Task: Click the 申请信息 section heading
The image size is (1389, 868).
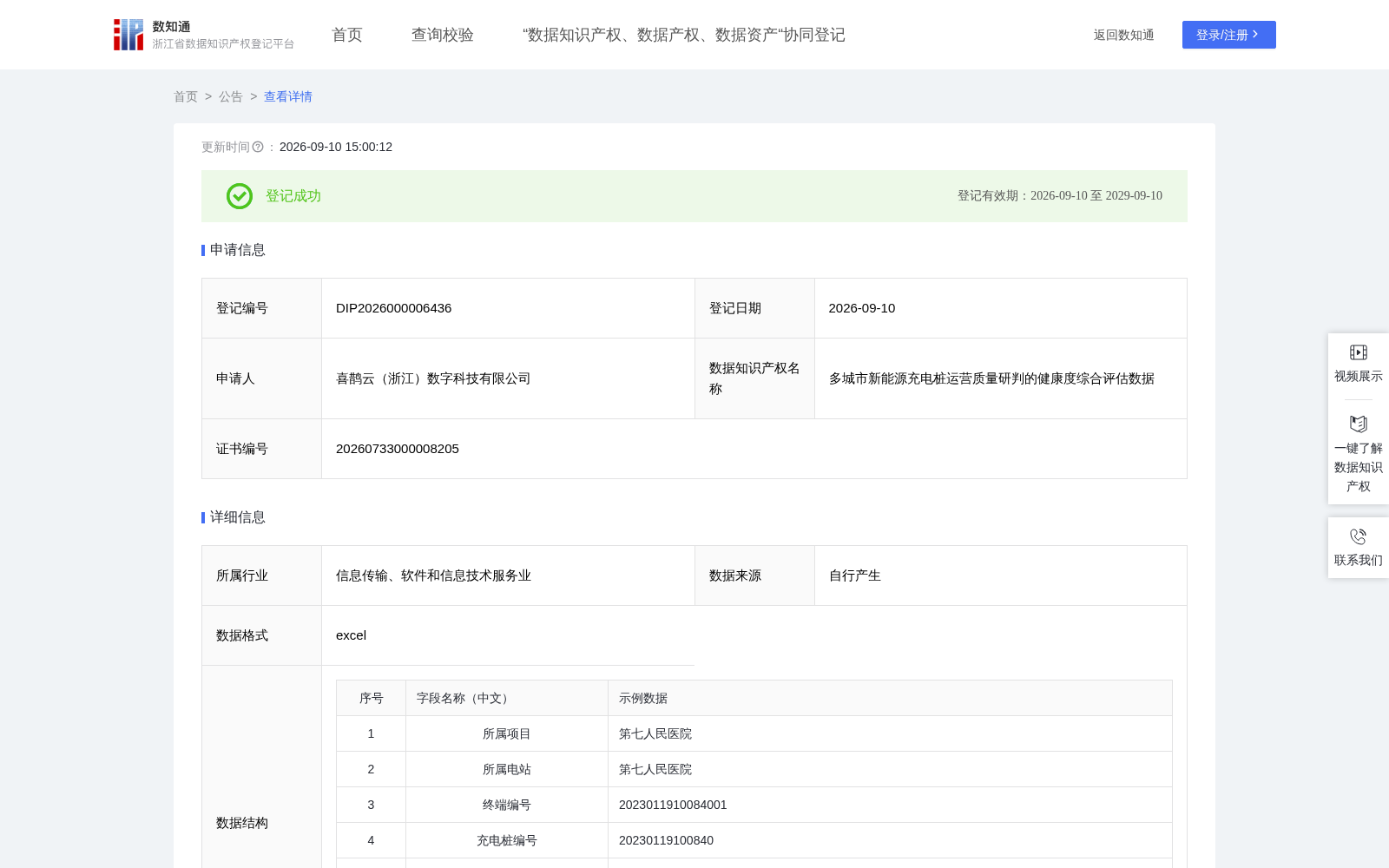Action: [x=238, y=250]
